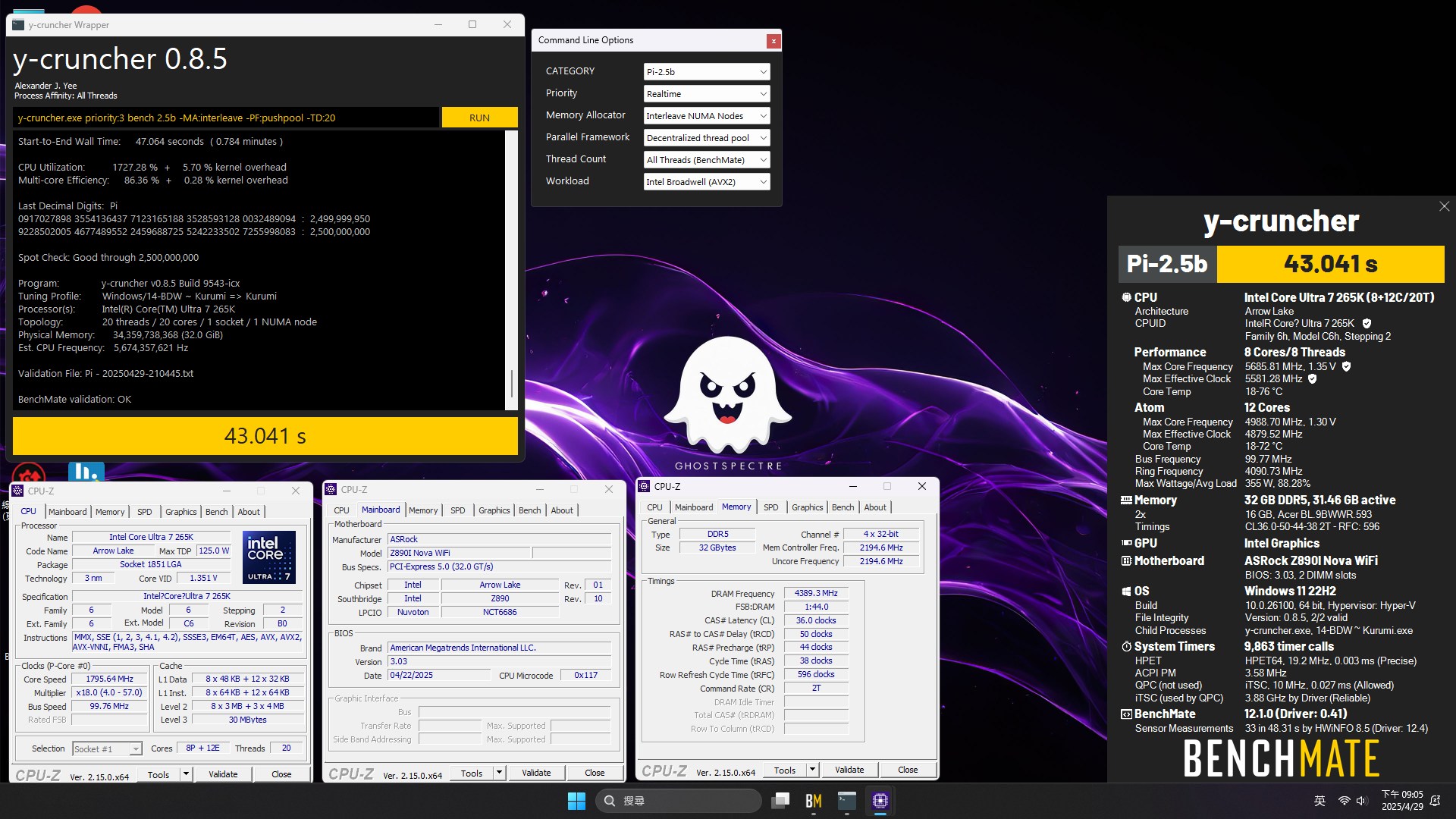Viewport: 1456px width, 819px height.
Task: Click the Max Core Frequency verified shield
Action: point(1346,366)
